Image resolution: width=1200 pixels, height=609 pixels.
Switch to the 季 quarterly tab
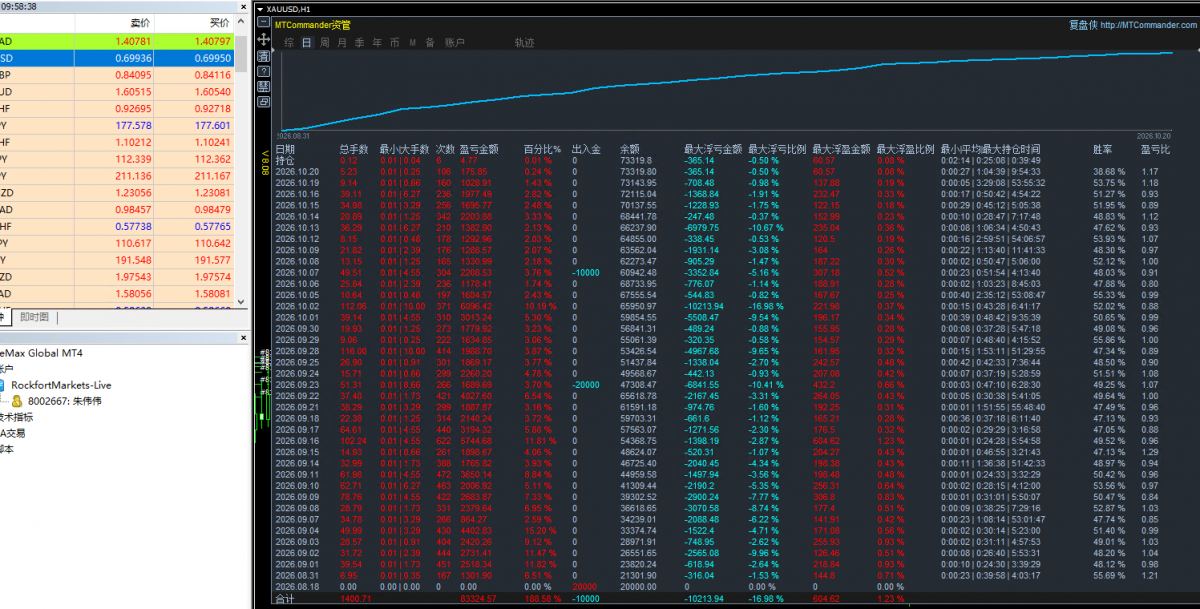pyautogui.click(x=359, y=43)
